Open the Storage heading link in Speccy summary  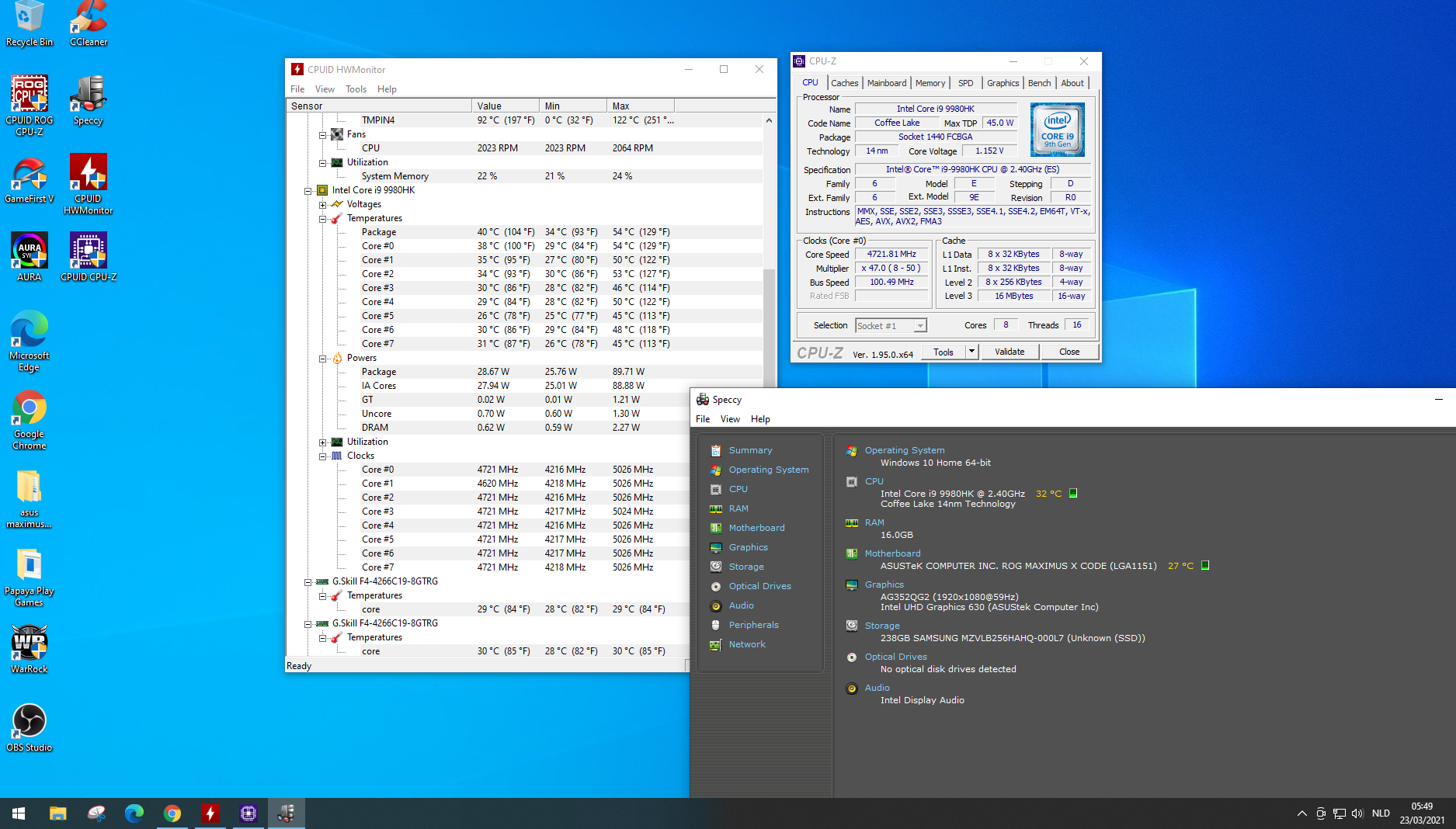click(882, 626)
